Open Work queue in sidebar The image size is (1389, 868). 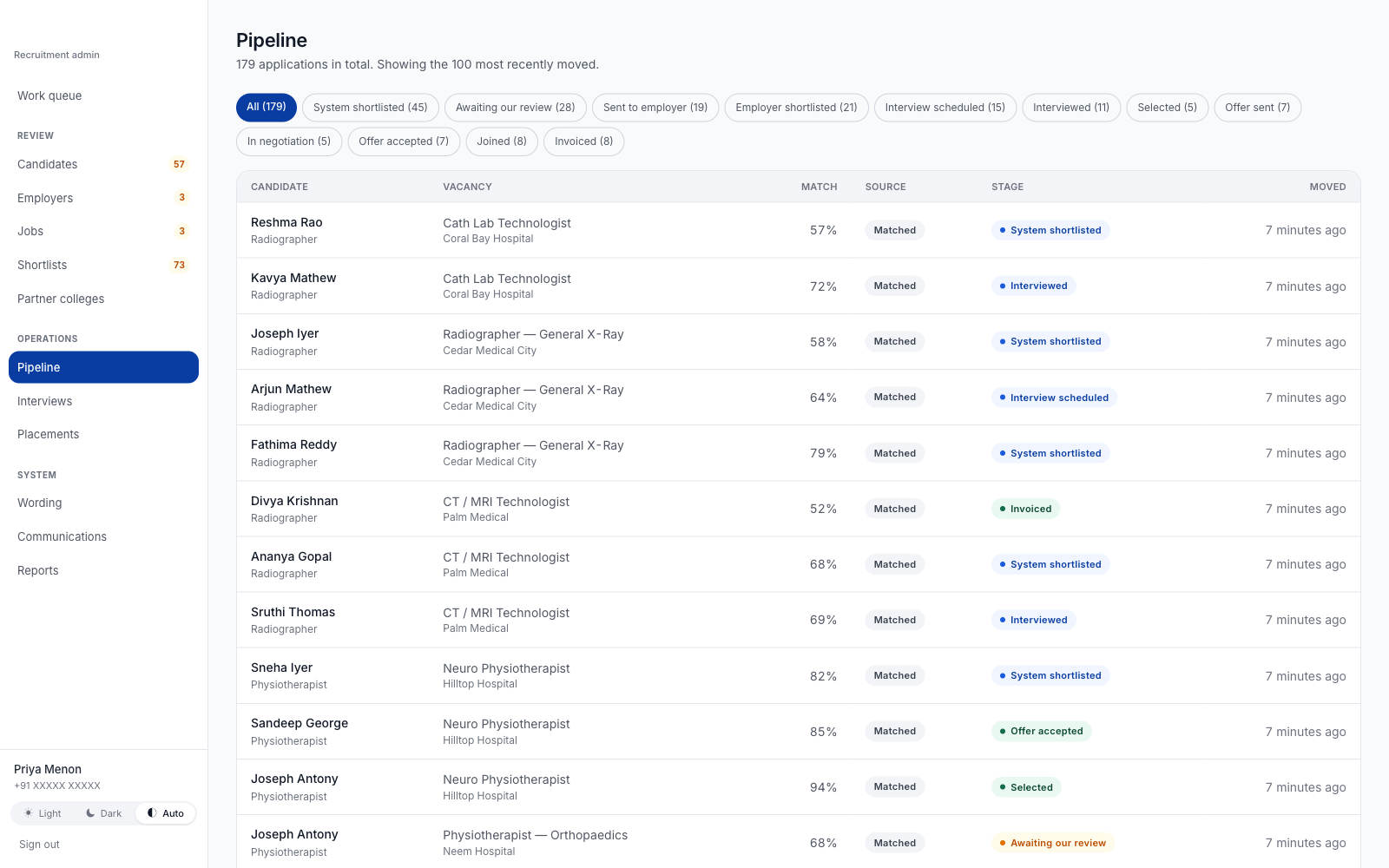pos(104,95)
